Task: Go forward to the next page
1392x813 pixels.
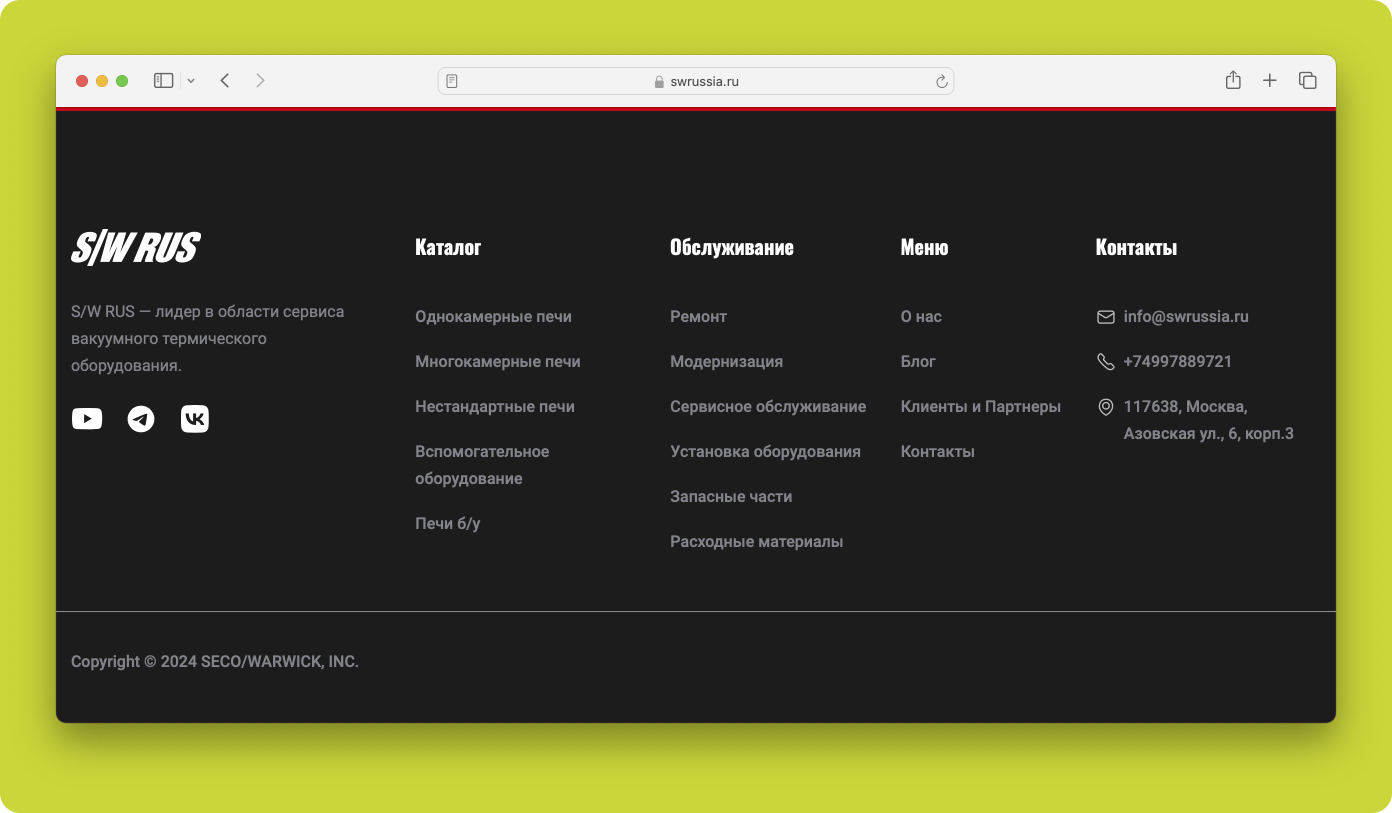Action: tap(260, 81)
